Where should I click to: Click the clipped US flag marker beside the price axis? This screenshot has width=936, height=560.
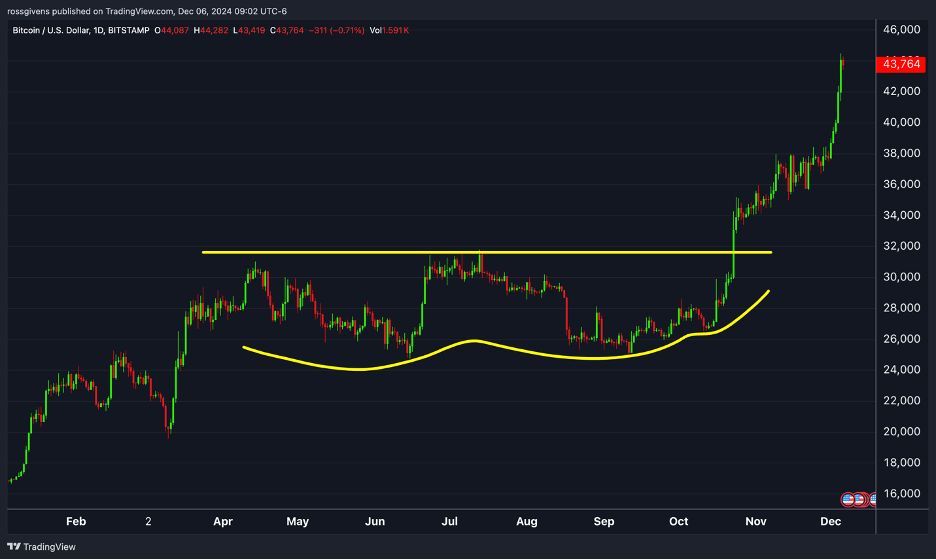pyautogui.click(x=872, y=499)
